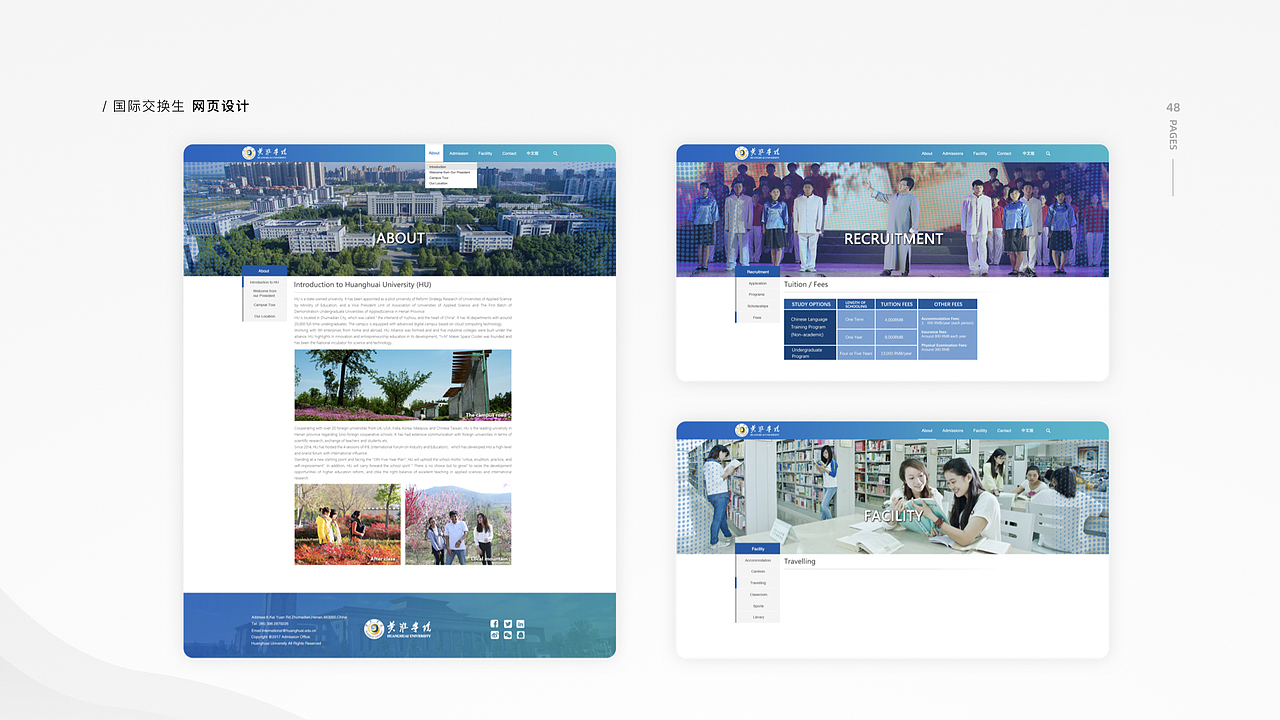Select Our Location in the About dropdown
This screenshot has width=1280, height=720.
pyautogui.click(x=439, y=184)
